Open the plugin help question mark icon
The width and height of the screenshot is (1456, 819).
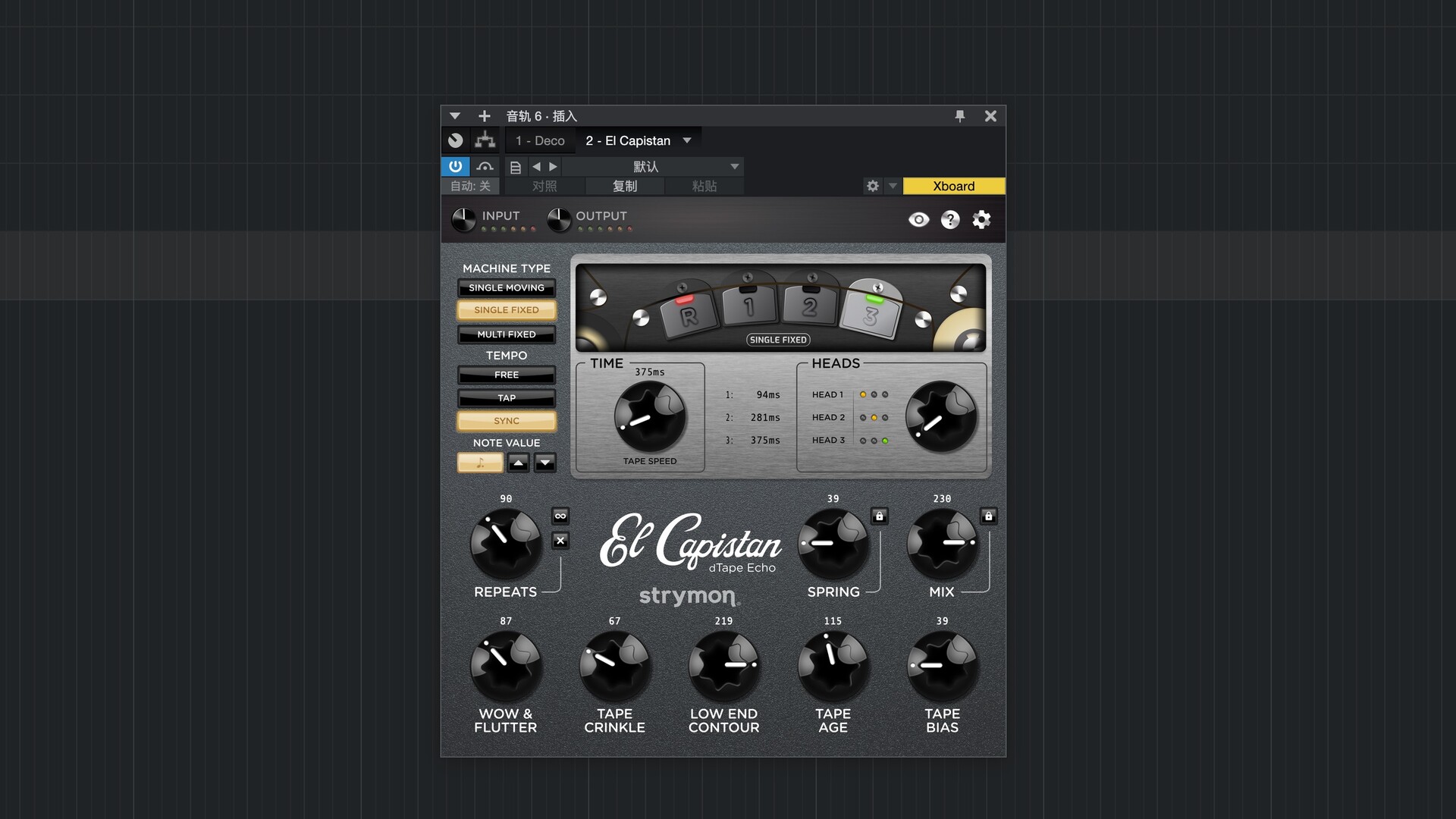pos(950,220)
